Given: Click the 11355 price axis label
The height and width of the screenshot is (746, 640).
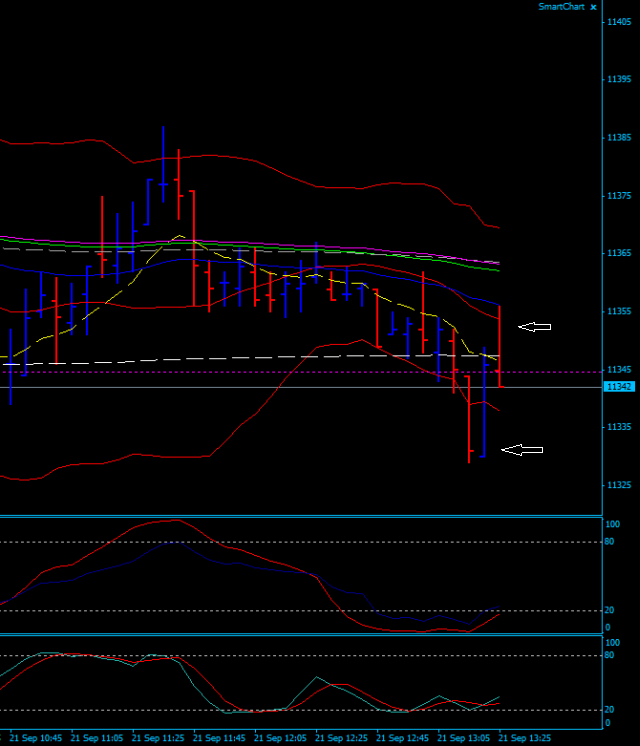Looking at the screenshot, I should pos(619,311).
